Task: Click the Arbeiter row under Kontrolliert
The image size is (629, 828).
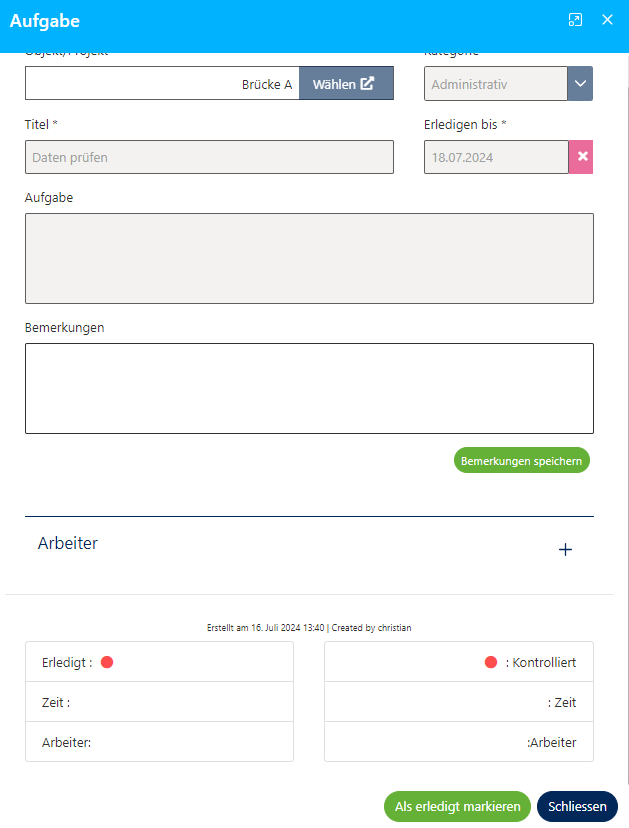Action: [459, 742]
